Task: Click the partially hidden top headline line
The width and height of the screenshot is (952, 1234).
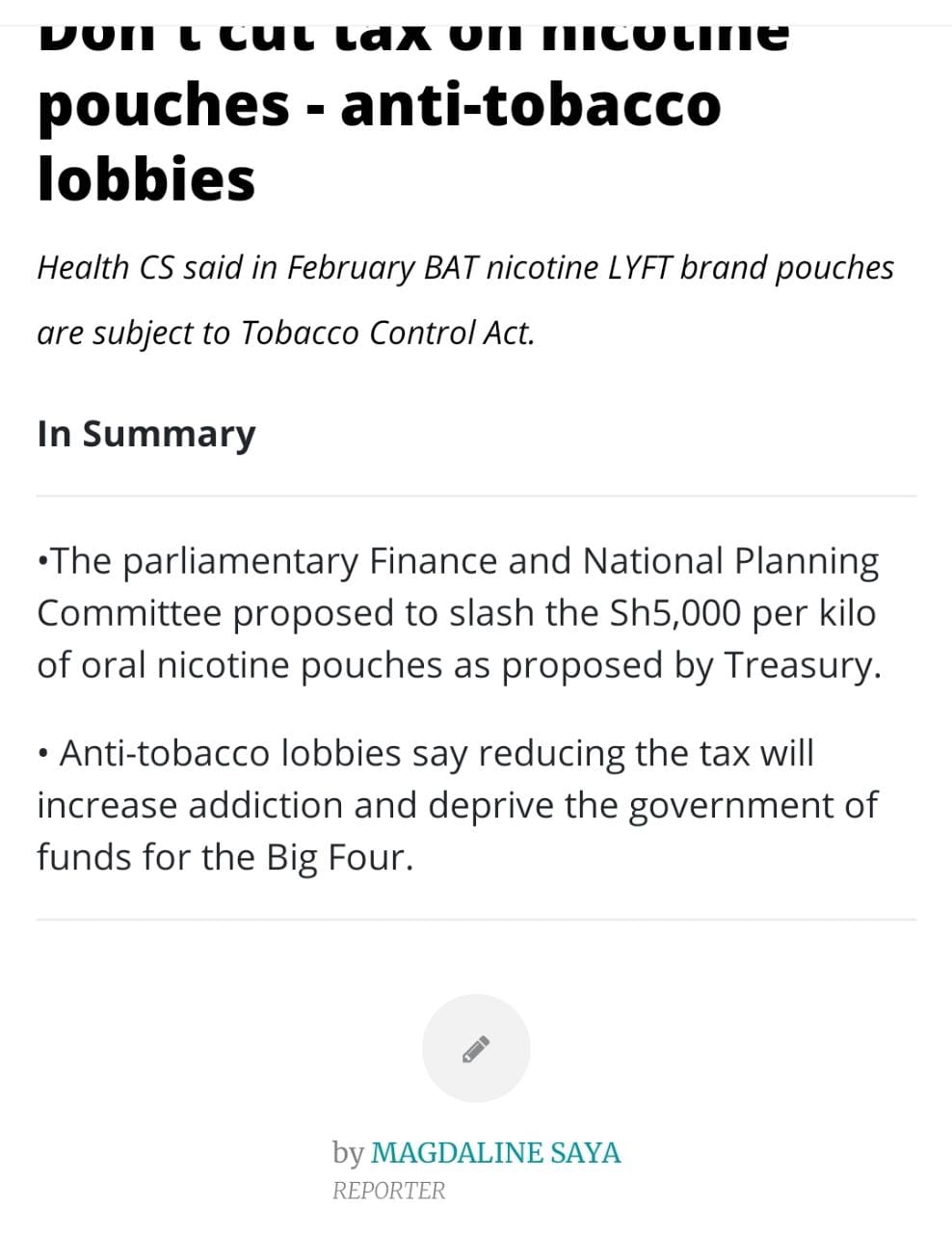Action: pos(413,37)
